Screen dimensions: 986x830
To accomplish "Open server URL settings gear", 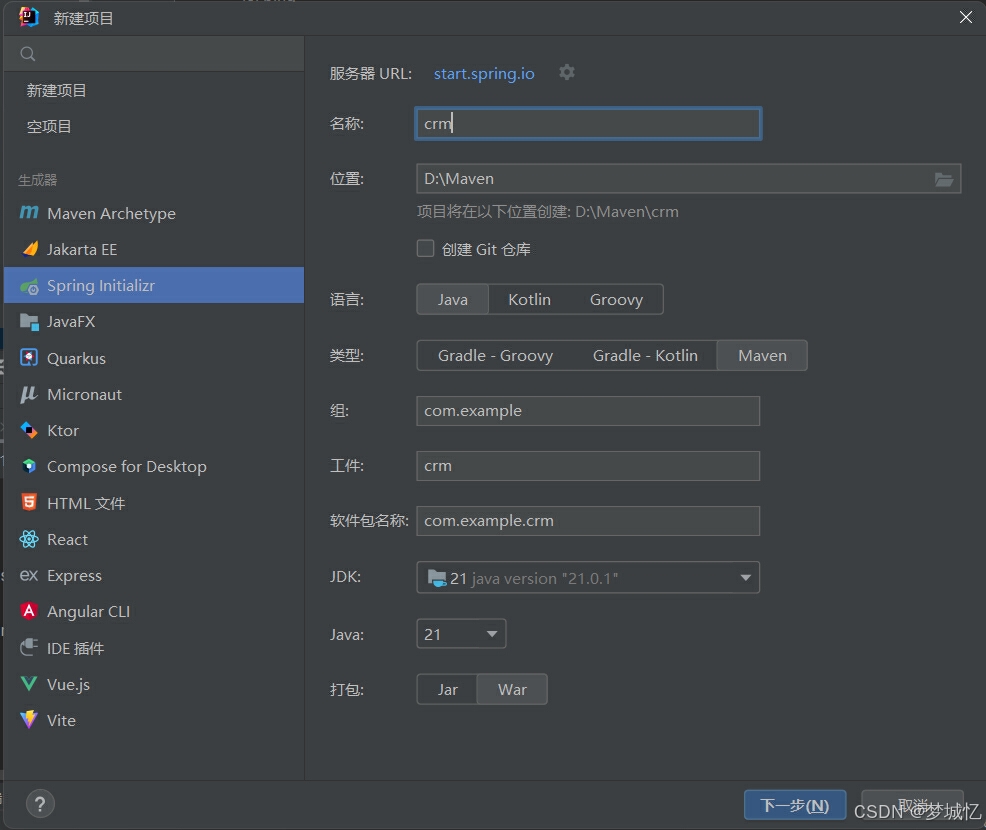I will pos(567,72).
